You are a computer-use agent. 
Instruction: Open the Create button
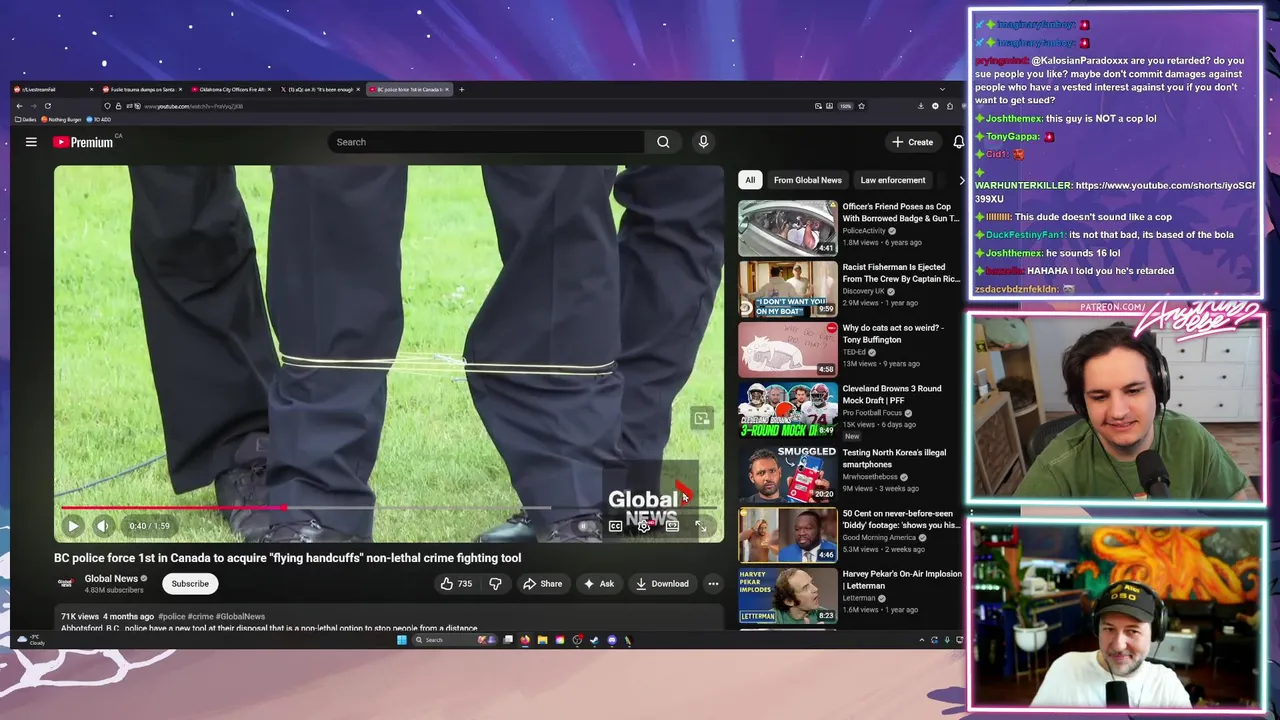(913, 142)
